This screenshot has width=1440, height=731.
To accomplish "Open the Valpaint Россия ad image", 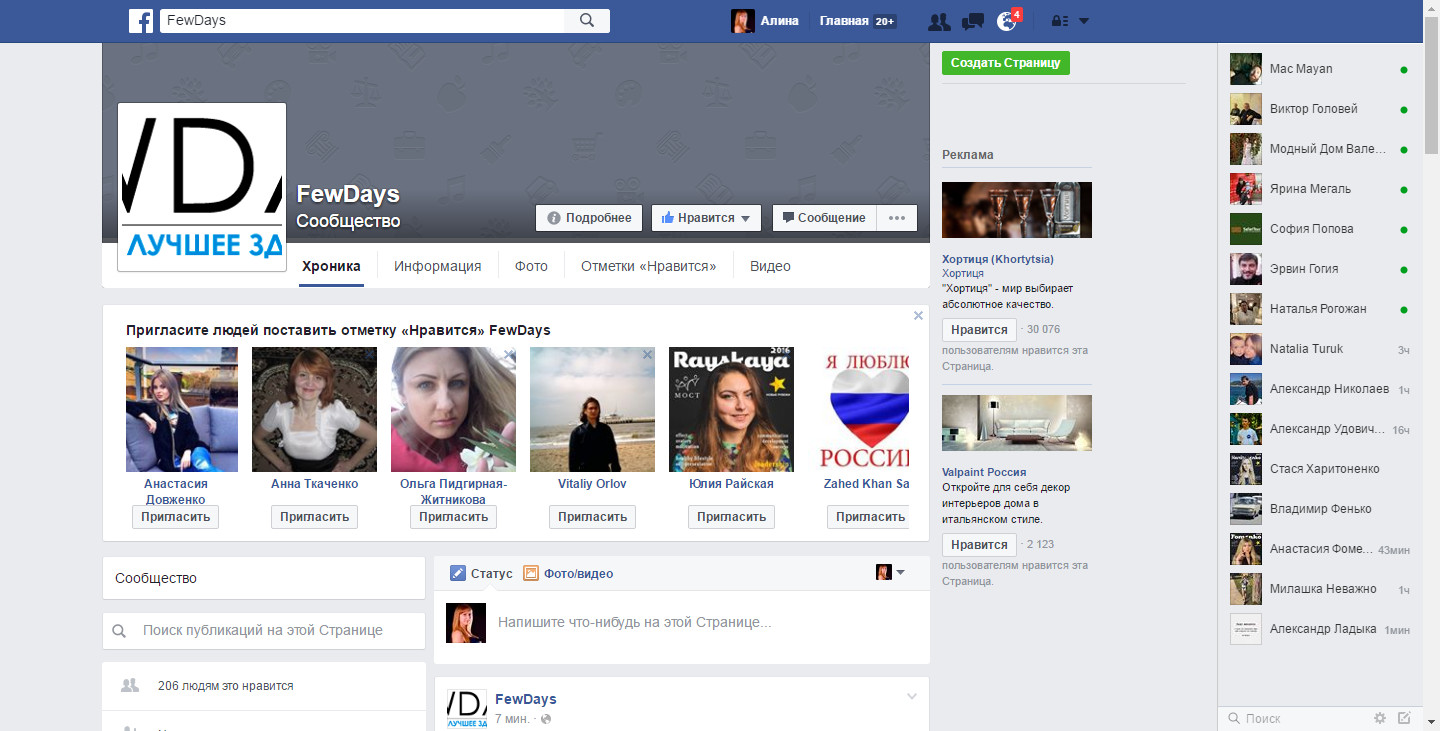I will pos(1017,423).
